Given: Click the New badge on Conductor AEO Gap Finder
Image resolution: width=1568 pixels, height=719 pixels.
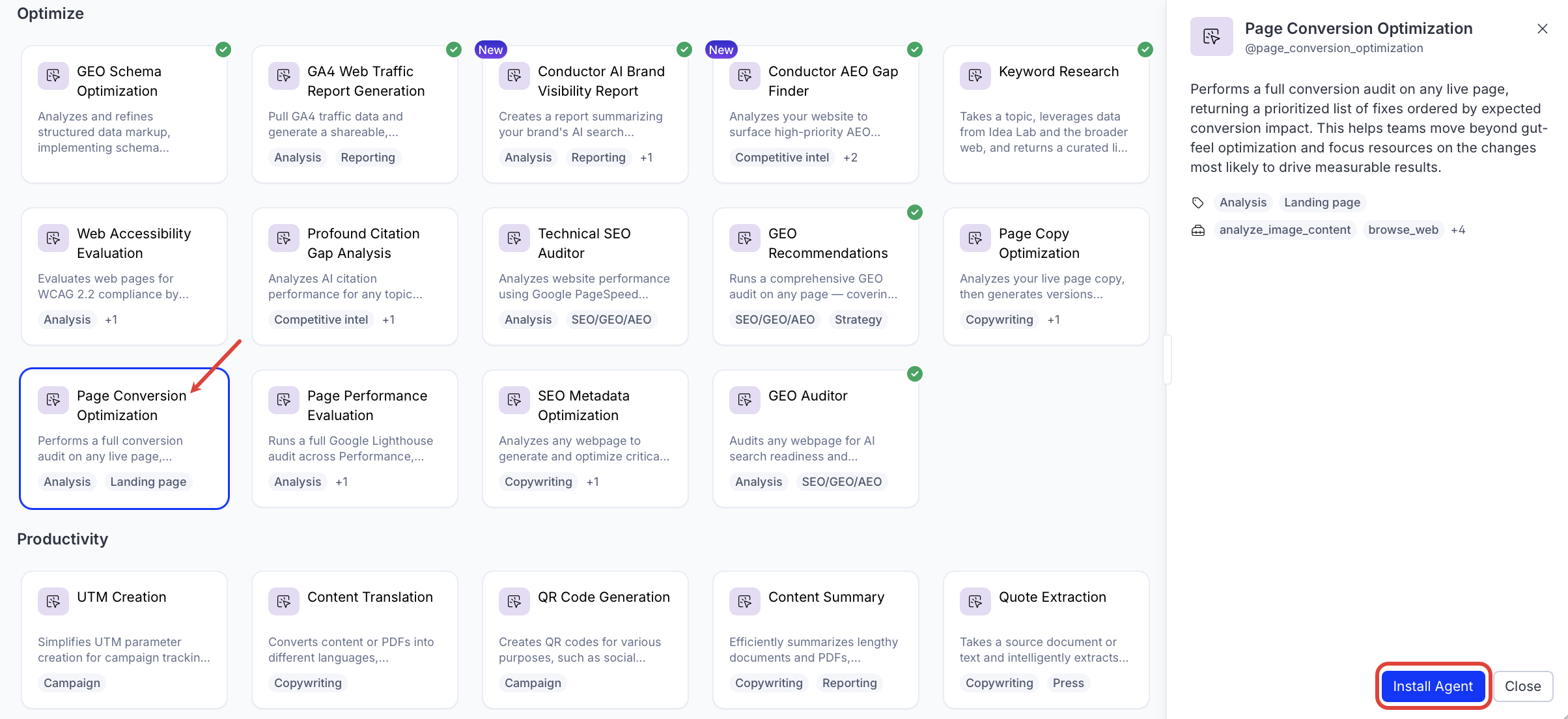Looking at the screenshot, I should coord(721,49).
